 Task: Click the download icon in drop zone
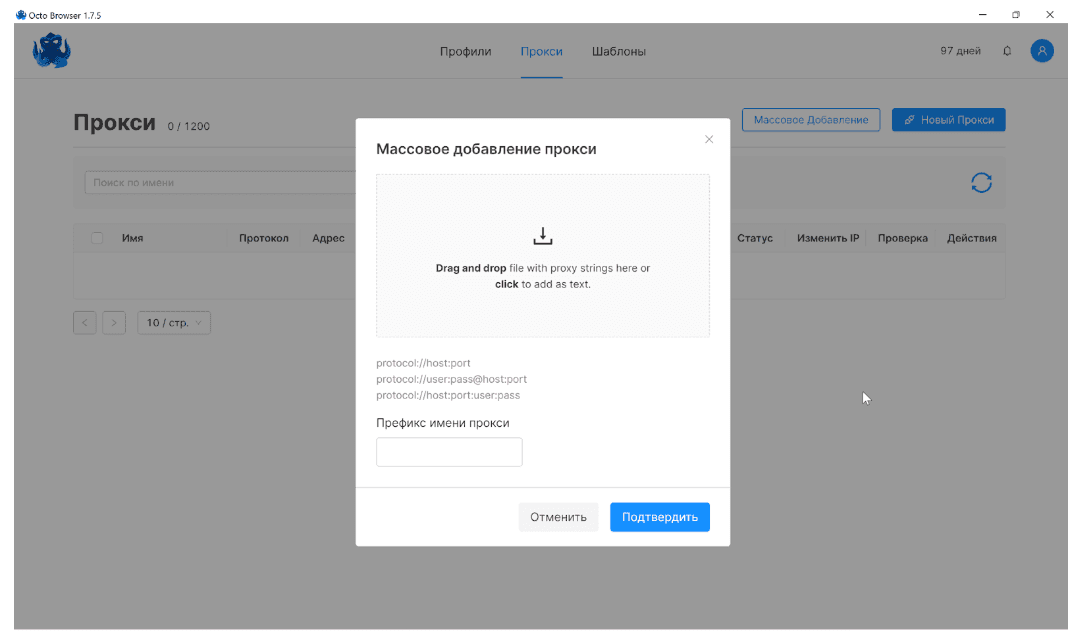(542, 236)
